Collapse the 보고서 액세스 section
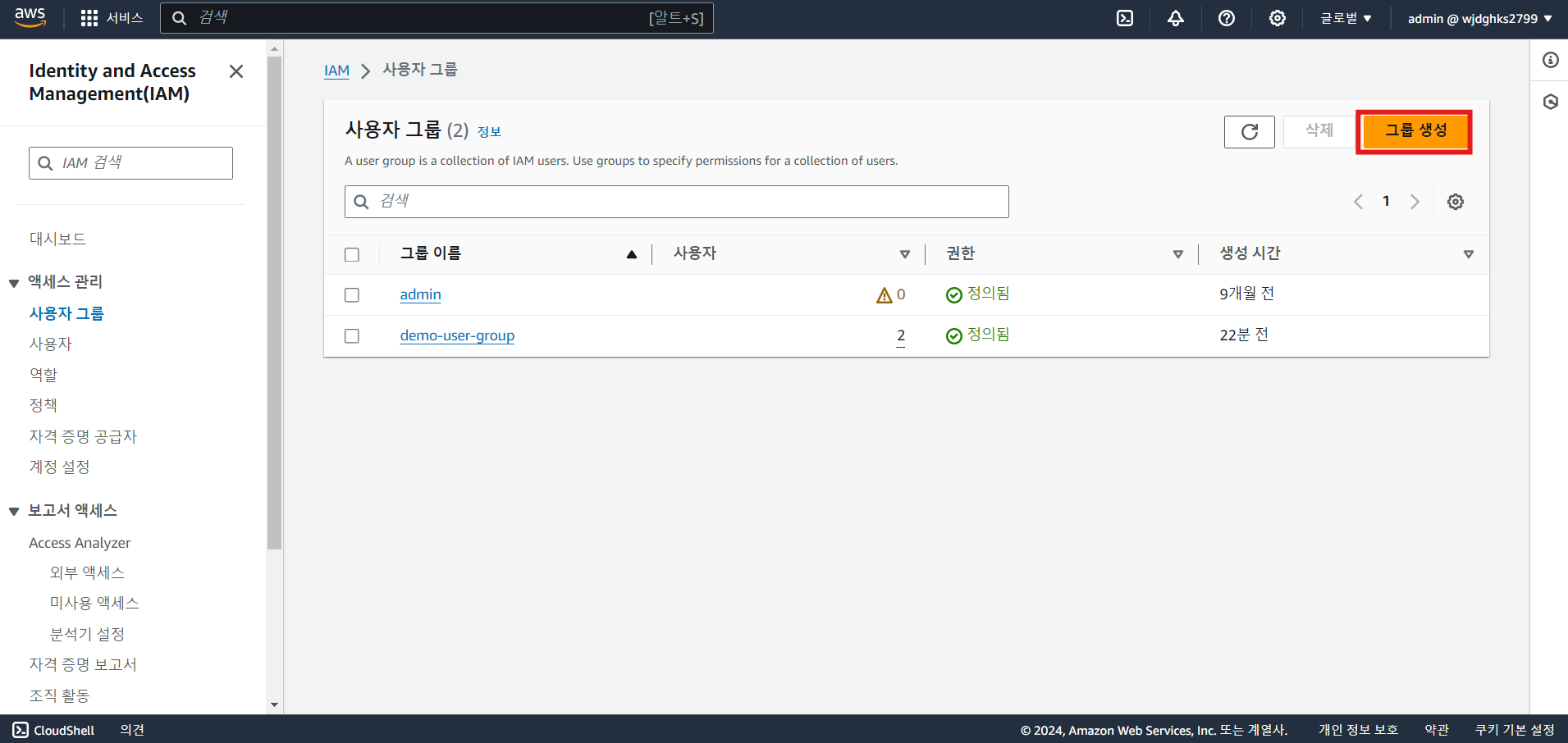1568x743 pixels. (14, 512)
